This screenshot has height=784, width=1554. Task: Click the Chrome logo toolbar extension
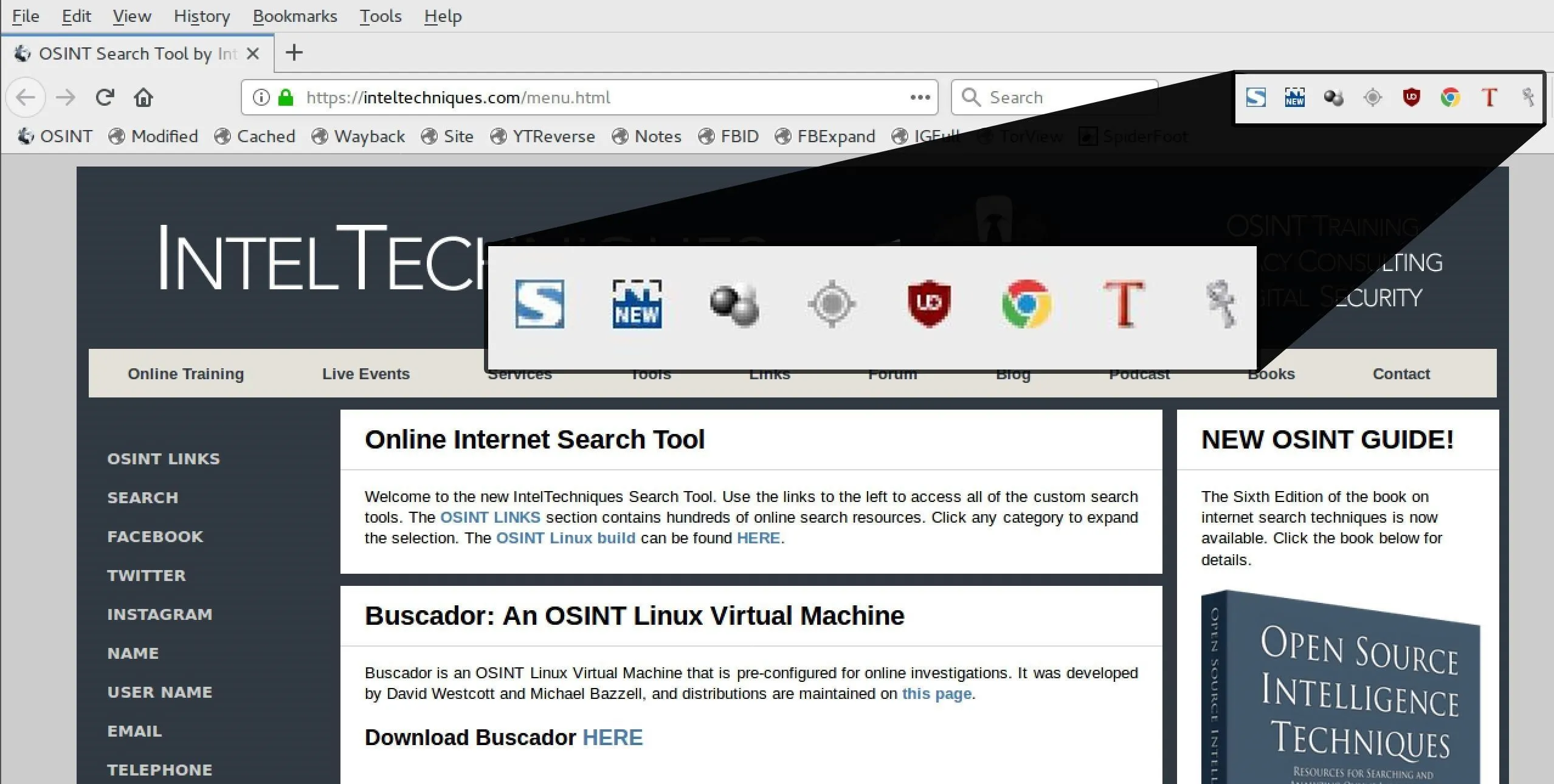1450,97
